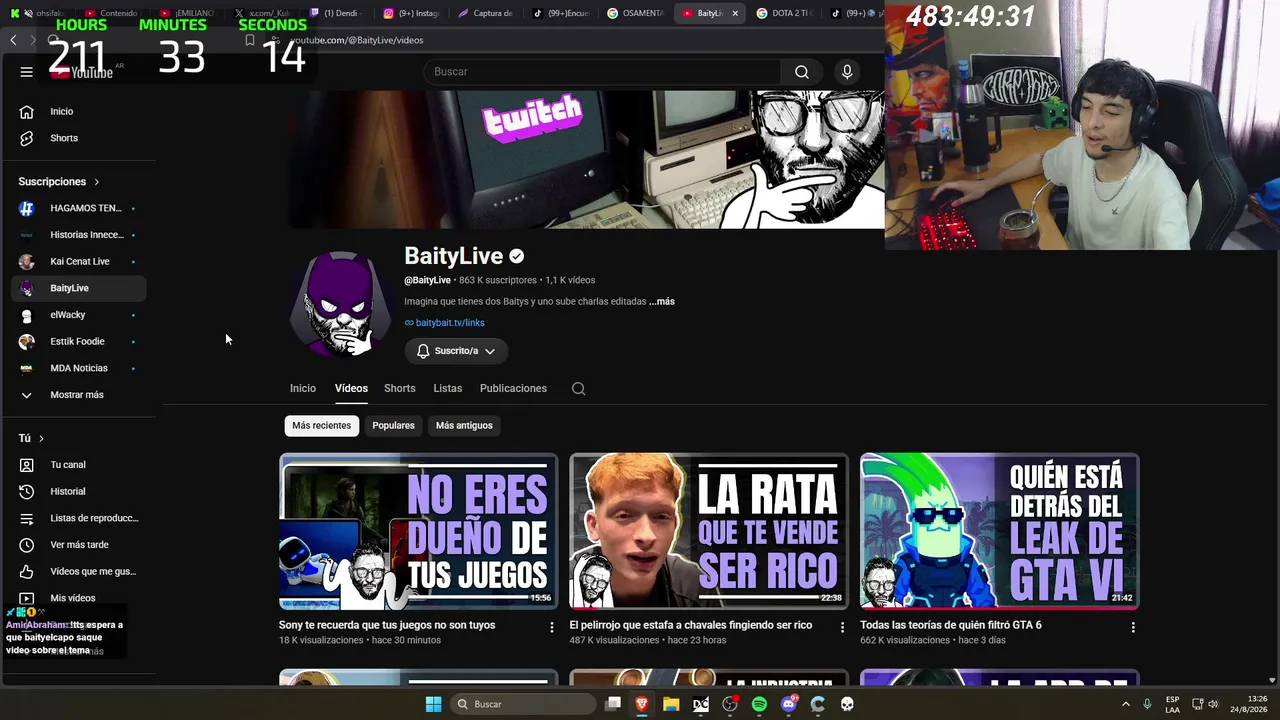Switch to the channel Listas tab
Screen dimensions: 1280x720
click(x=448, y=389)
